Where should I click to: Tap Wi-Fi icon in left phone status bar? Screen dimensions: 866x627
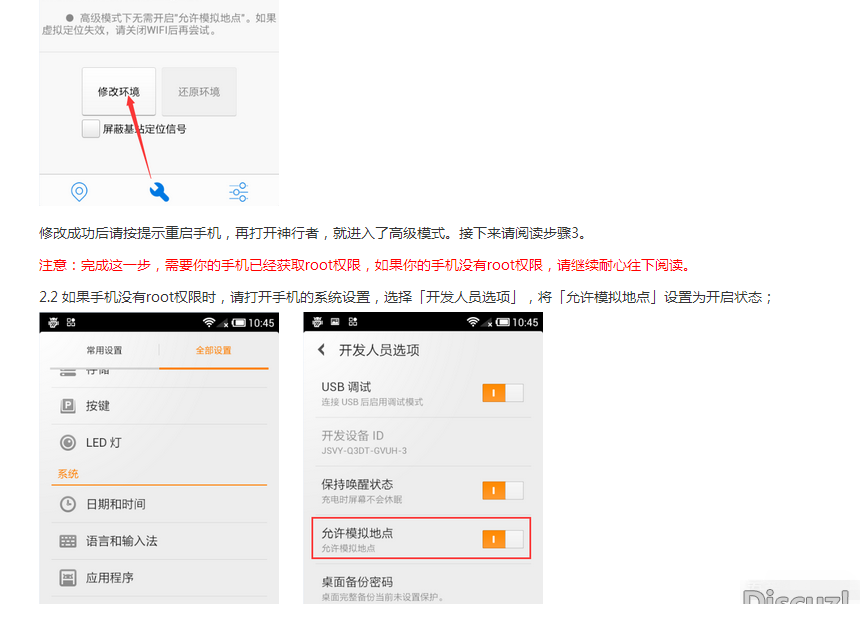tap(209, 322)
